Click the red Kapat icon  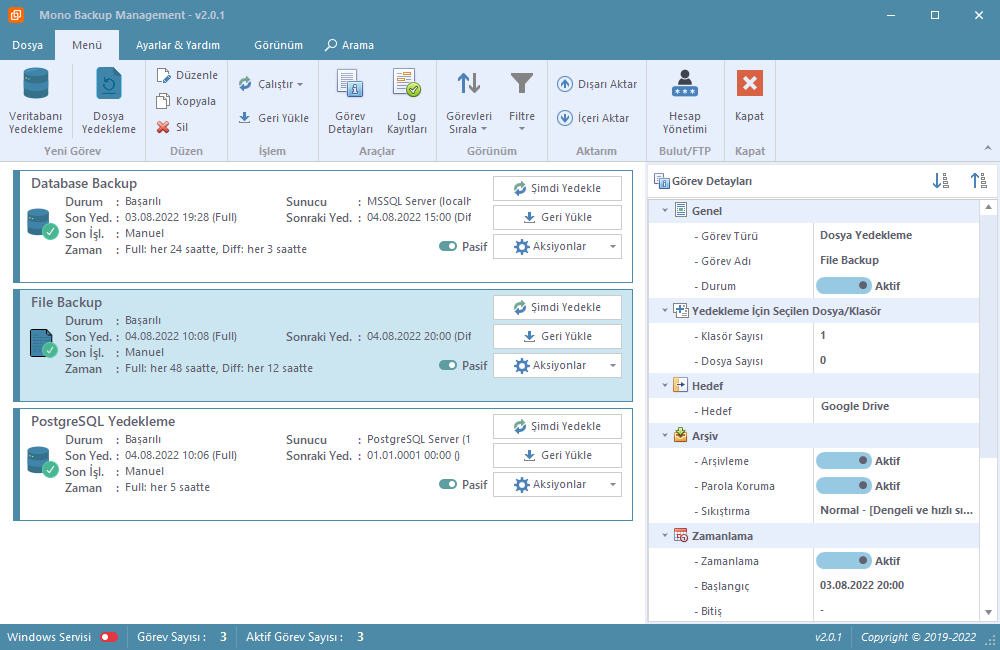(749, 84)
